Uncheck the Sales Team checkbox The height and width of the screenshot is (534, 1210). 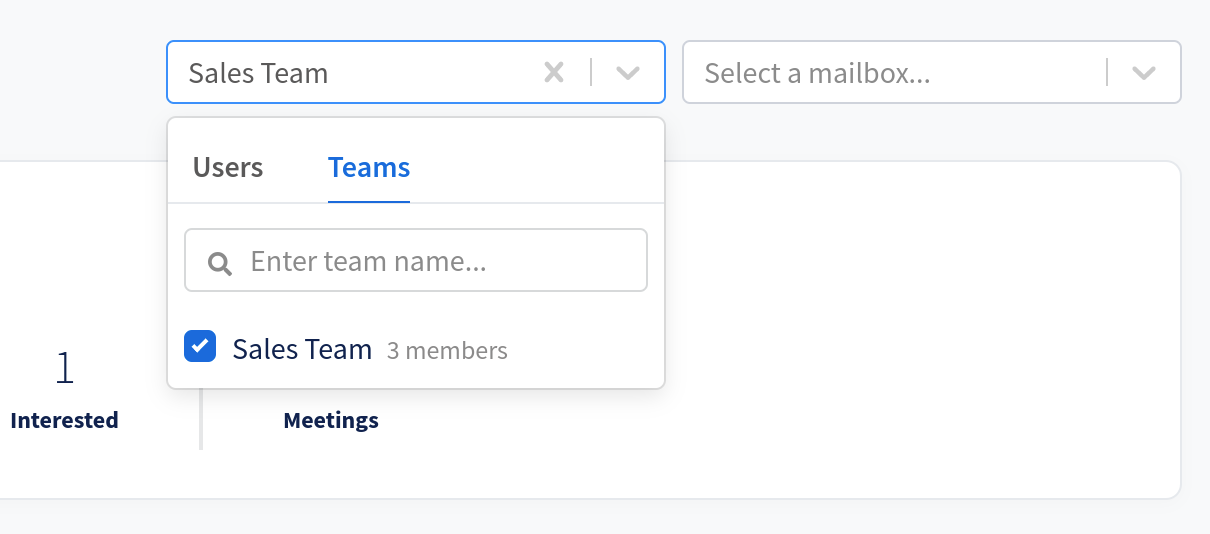200,346
